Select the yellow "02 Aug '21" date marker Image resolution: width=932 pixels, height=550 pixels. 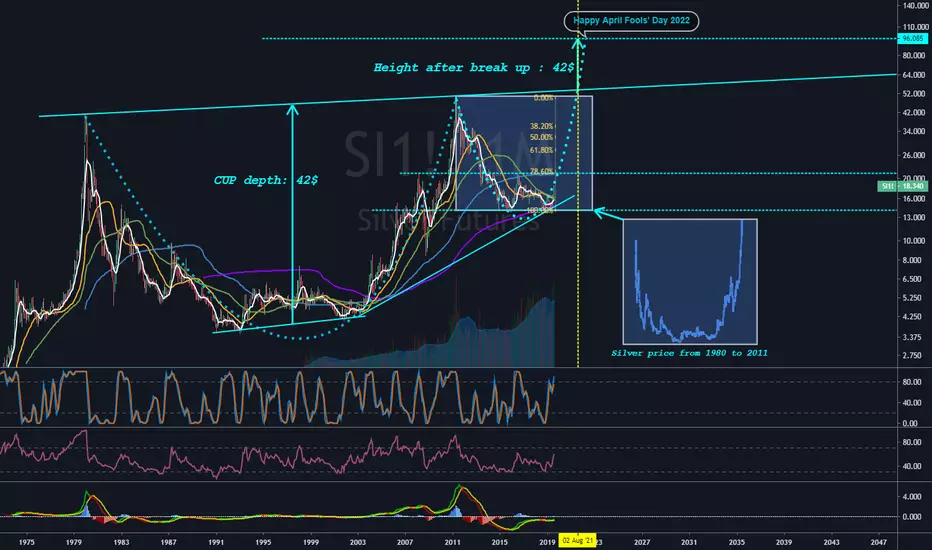[578, 540]
